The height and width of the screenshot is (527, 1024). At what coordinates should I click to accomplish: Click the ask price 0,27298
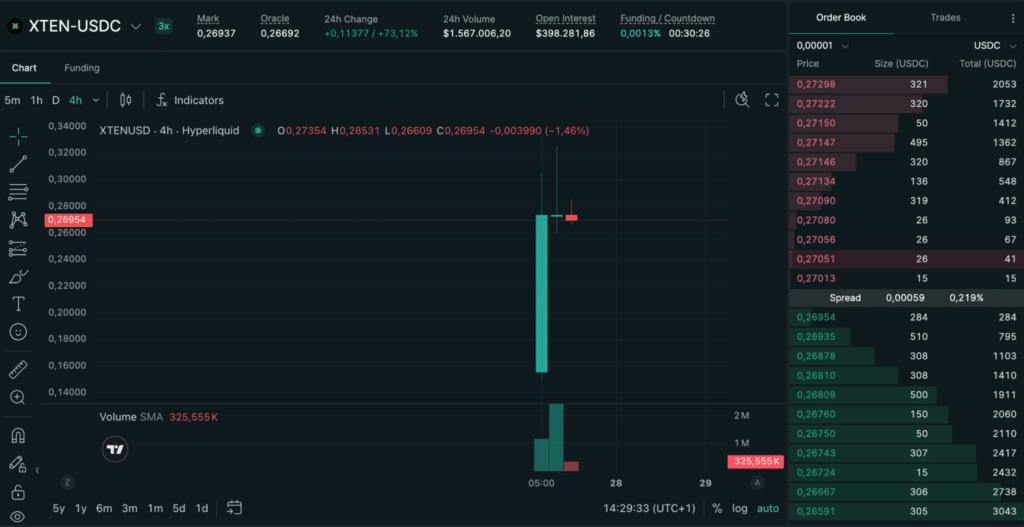[816, 84]
